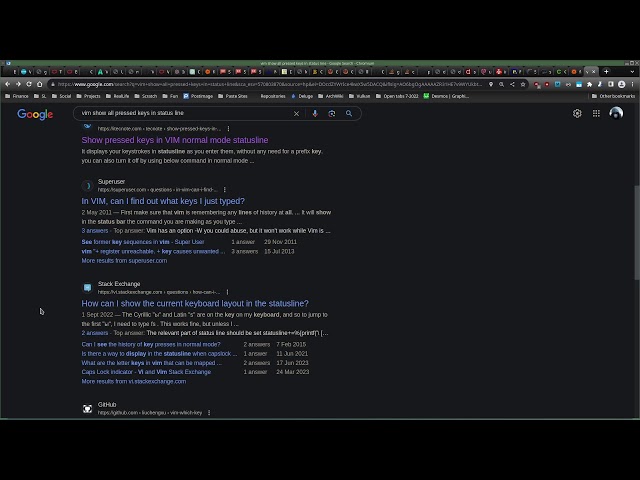Open the Google account avatar

tap(616, 113)
